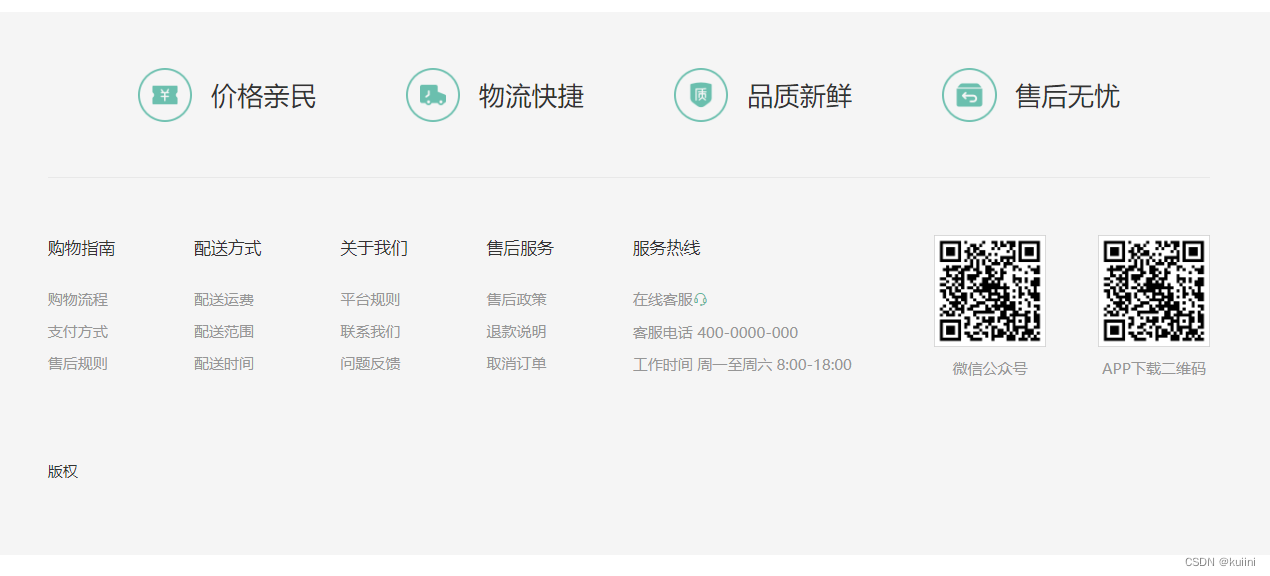Open the 售后规则 link

(78, 364)
